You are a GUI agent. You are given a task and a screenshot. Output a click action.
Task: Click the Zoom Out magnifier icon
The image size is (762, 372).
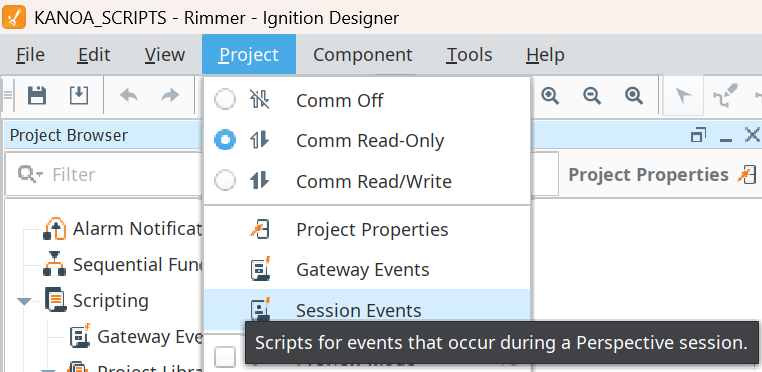coord(592,96)
